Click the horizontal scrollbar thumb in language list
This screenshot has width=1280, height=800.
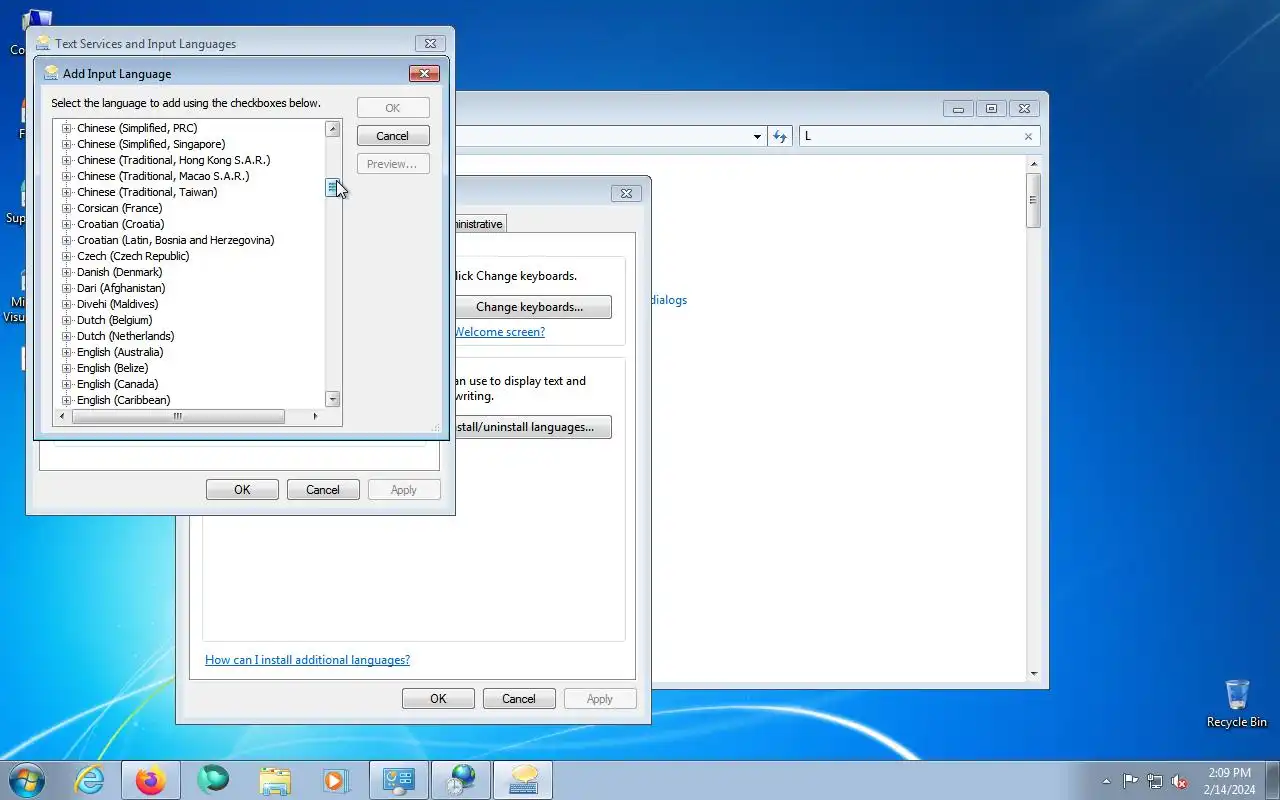coord(178,416)
